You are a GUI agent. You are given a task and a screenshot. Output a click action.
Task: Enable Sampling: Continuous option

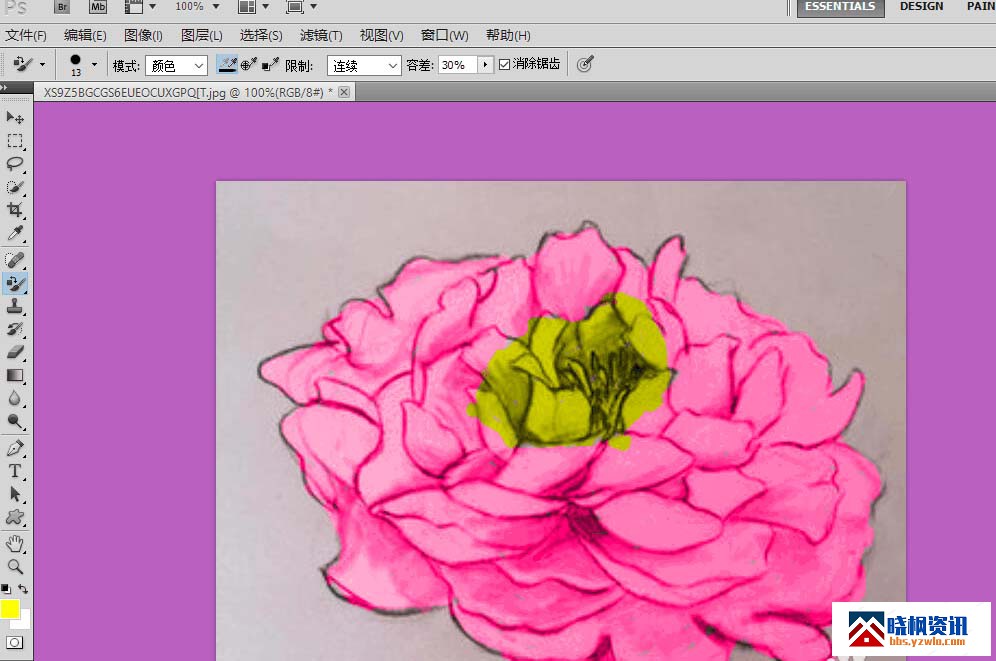pyautogui.click(x=227, y=64)
